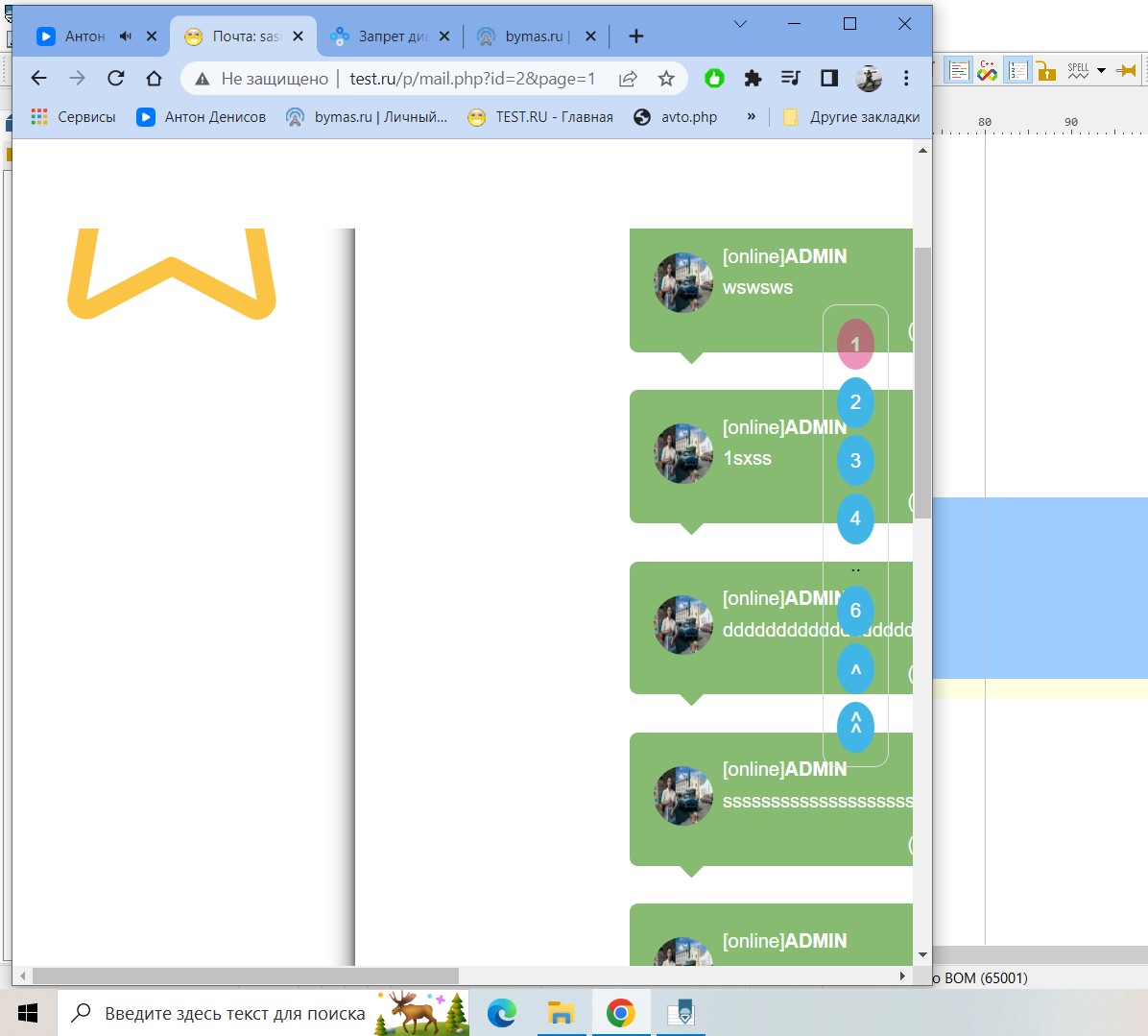Open the Chrome profile avatar
The width and height of the screenshot is (1148, 1036).
tap(869, 79)
